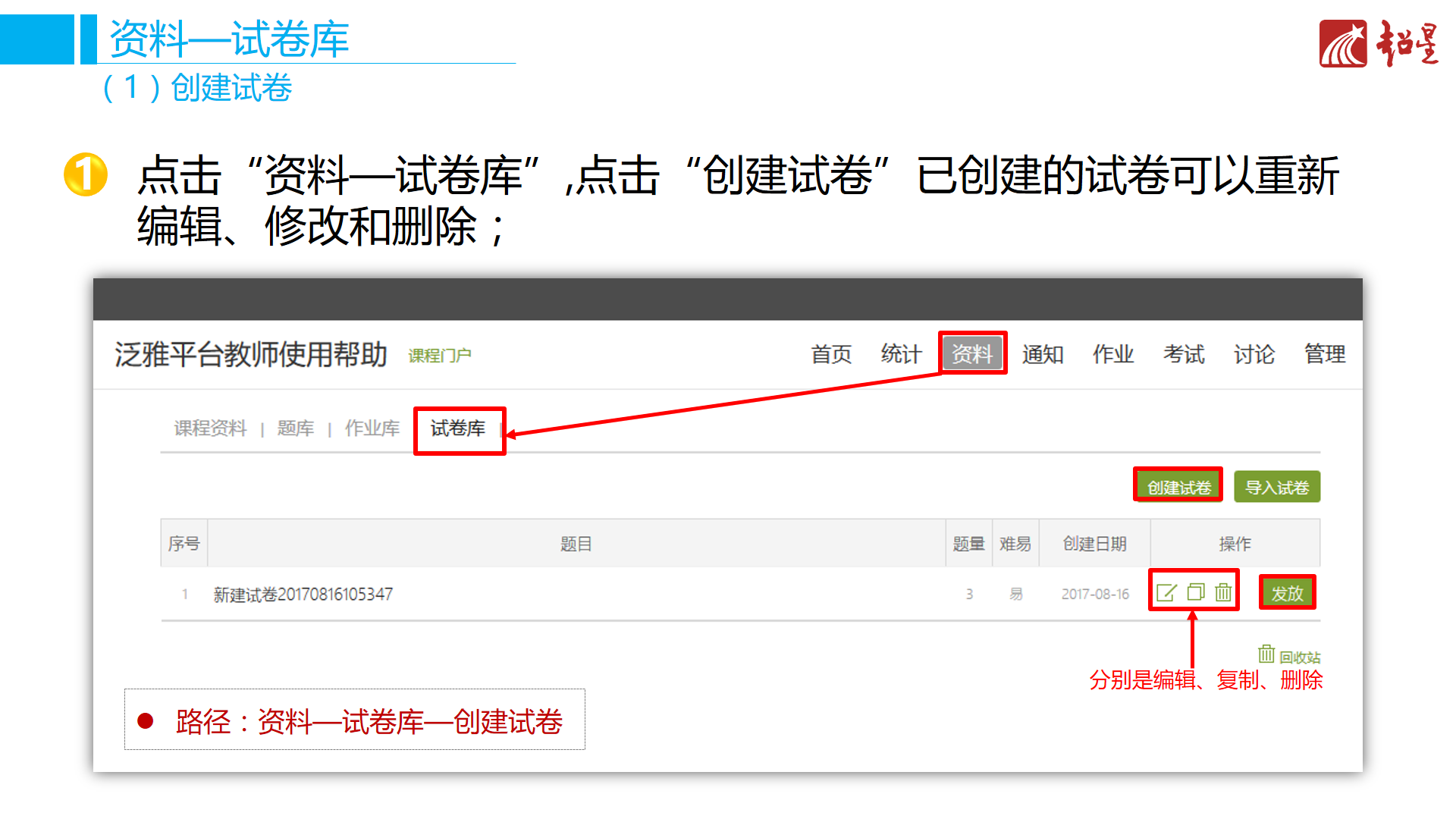The image size is (1456, 819).
Task: Go to the 通知 menu item
Action: coord(1043,354)
